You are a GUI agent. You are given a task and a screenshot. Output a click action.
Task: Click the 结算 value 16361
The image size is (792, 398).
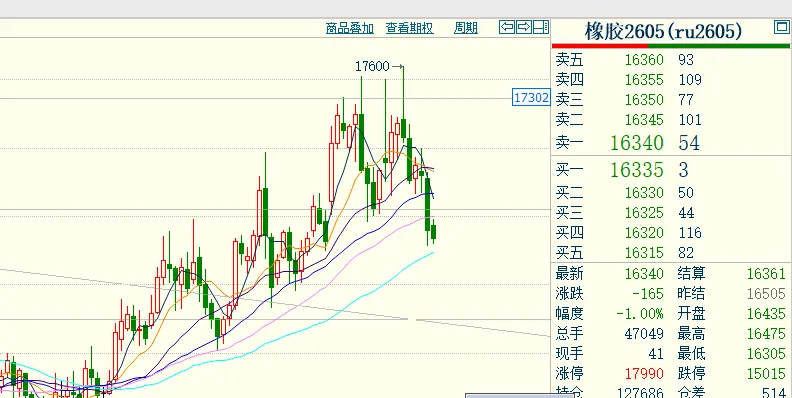766,274
